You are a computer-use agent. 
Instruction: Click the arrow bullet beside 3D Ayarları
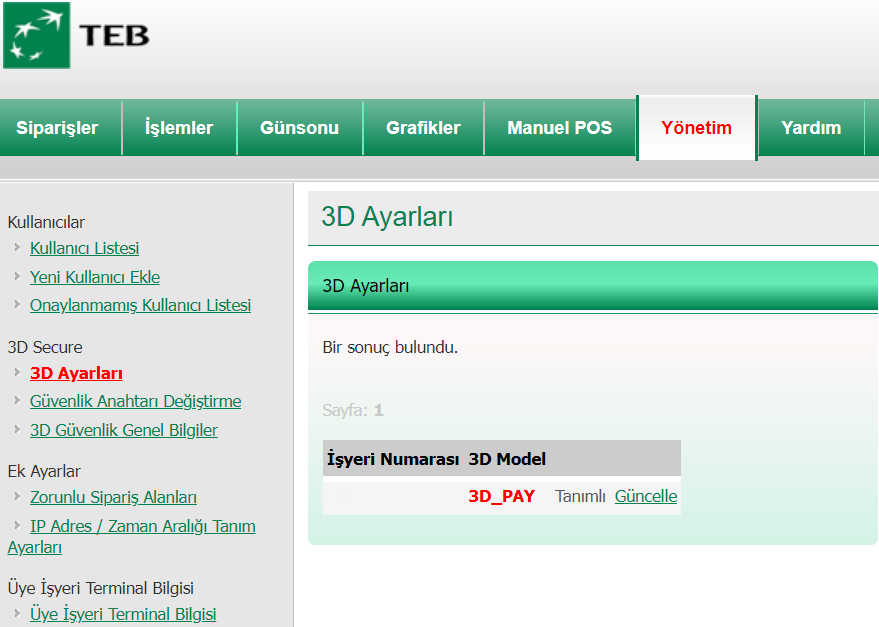point(17,372)
